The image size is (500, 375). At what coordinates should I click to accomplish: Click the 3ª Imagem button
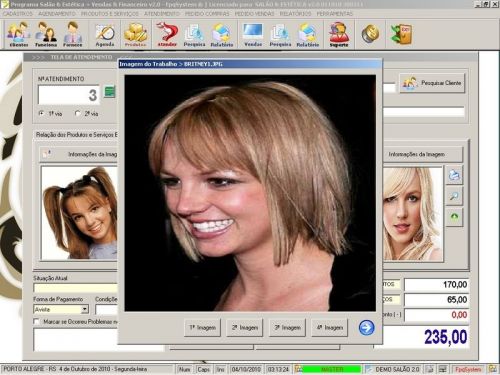287,328
